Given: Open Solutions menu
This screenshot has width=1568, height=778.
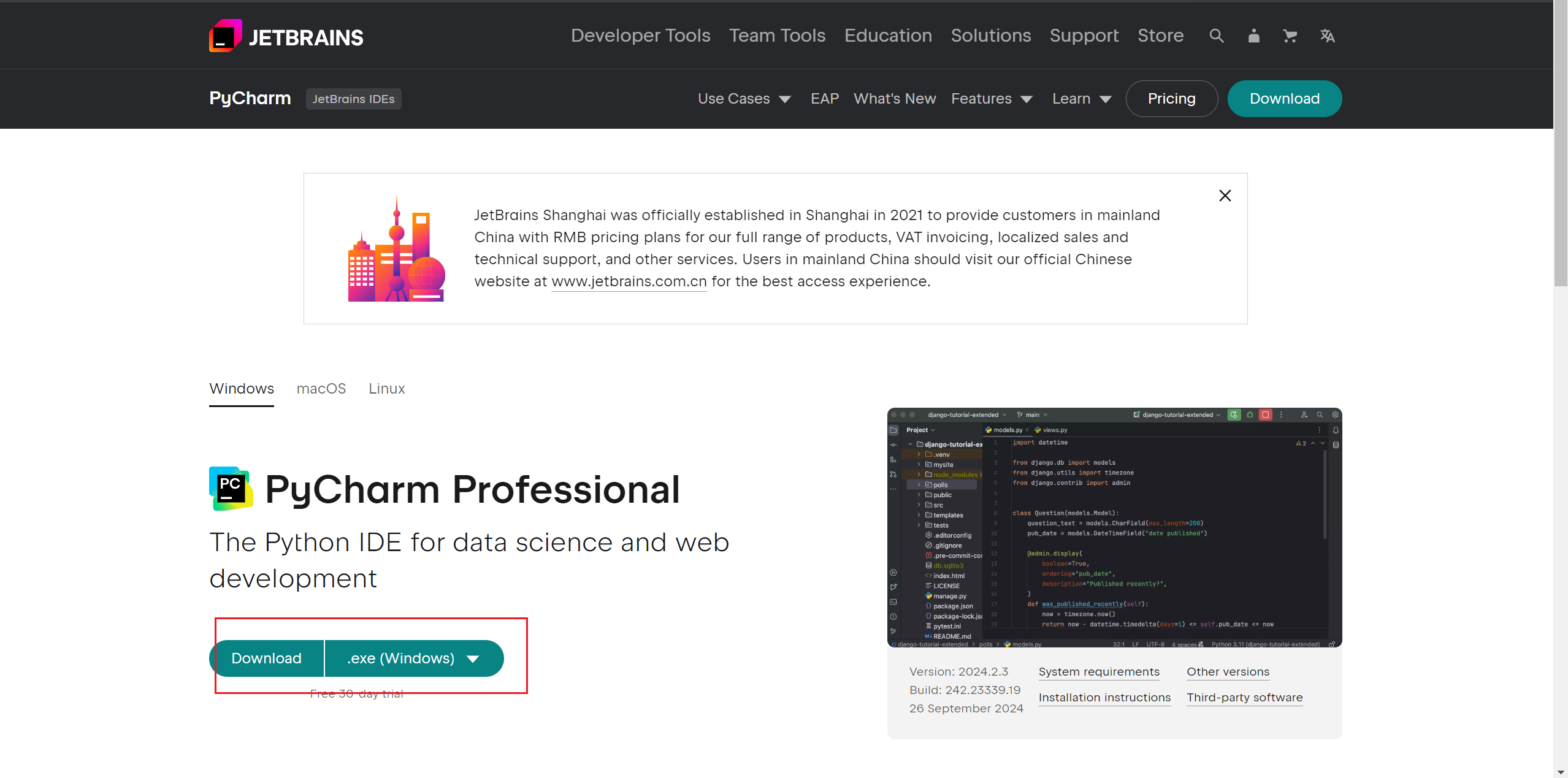Looking at the screenshot, I should [x=991, y=36].
